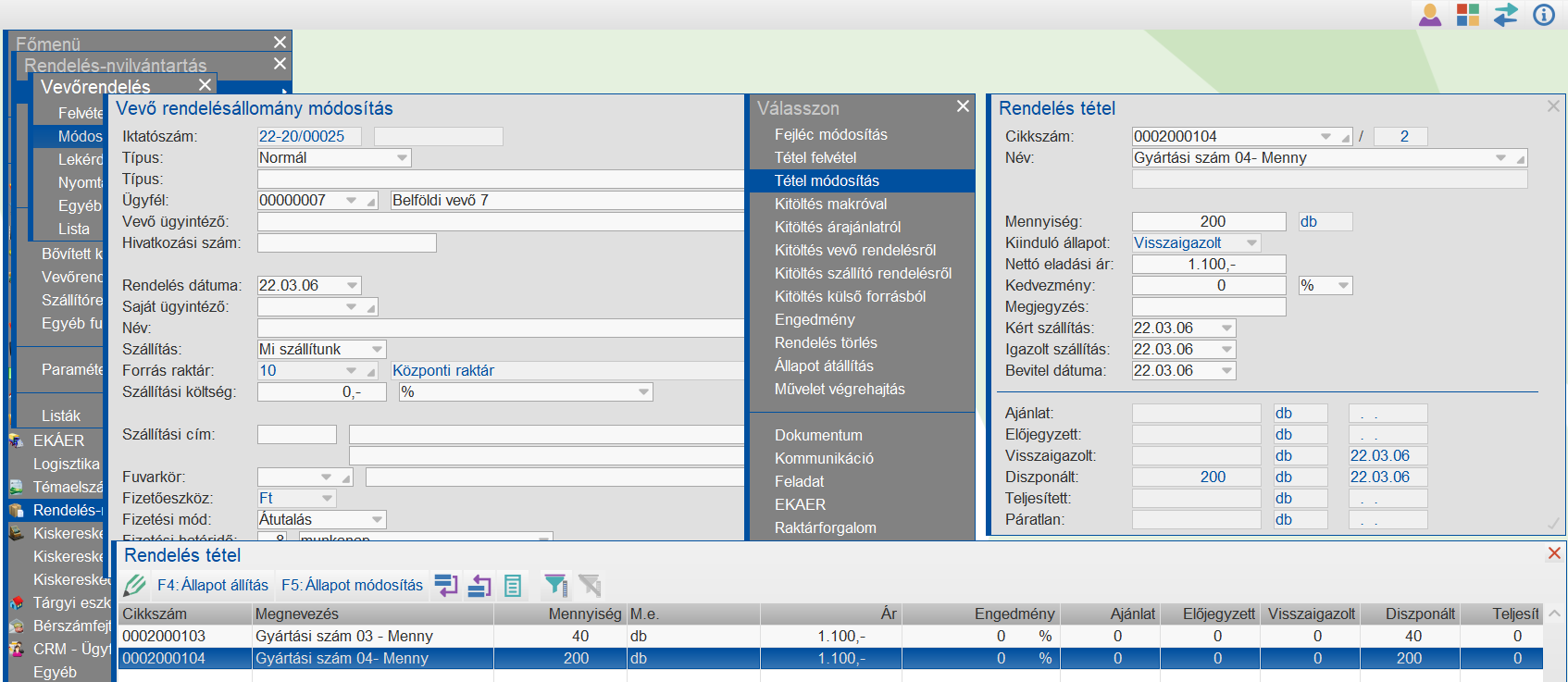
Task: Click the house icon beside Tárgyi eszk
Action: pyautogui.click(x=17, y=602)
